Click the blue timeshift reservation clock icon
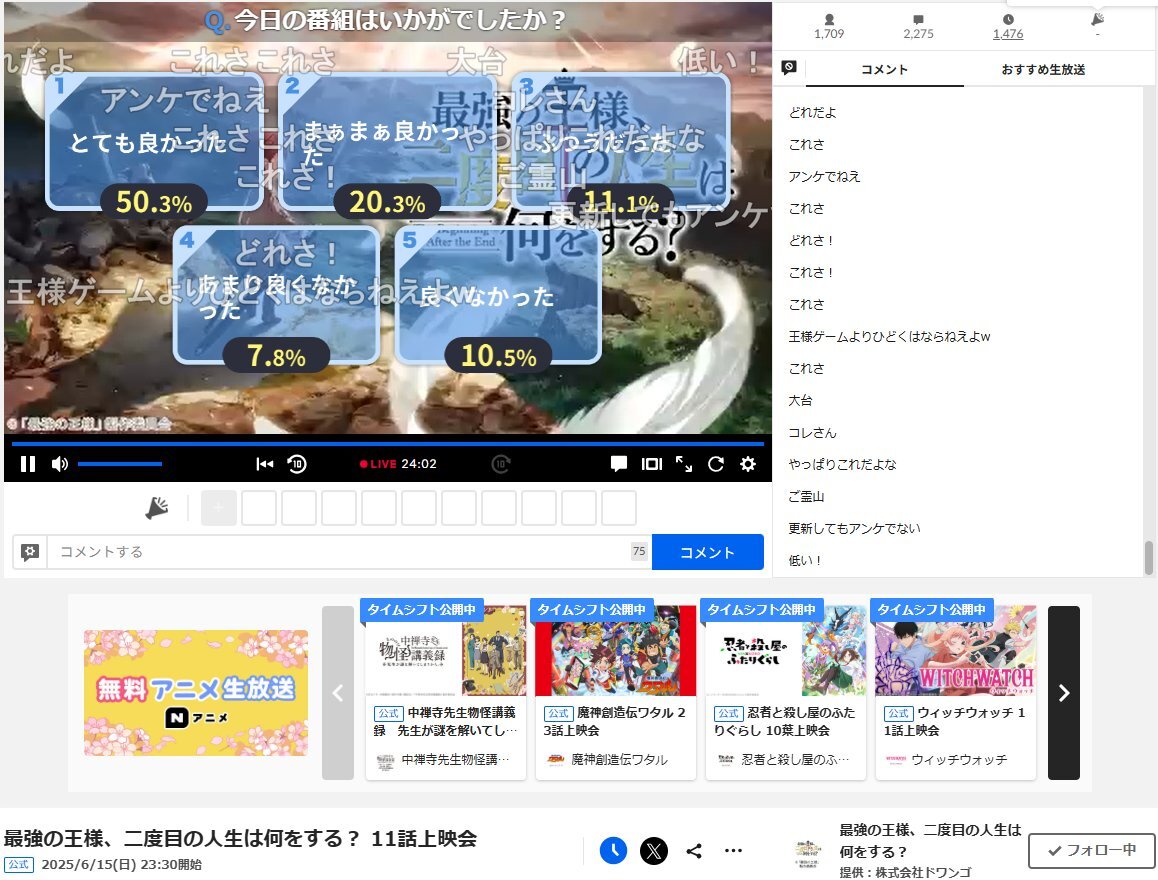Image resolution: width=1158 pixels, height=880 pixels. point(613,850)
